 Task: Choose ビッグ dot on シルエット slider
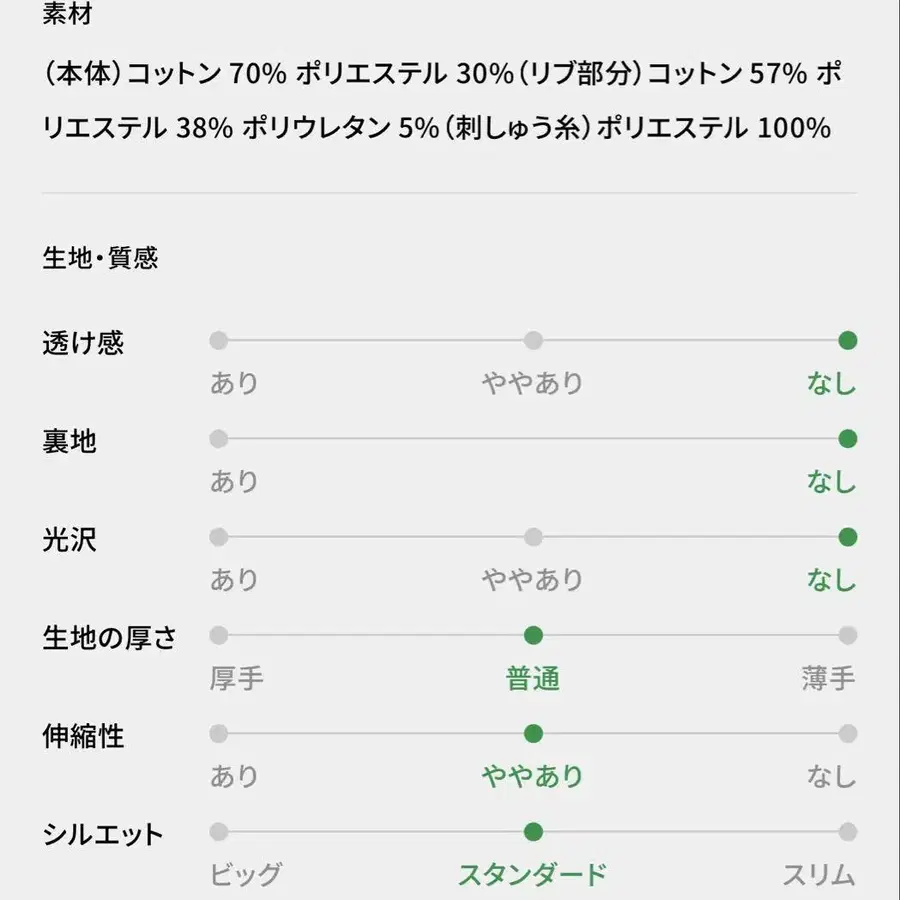pyautogui.click(x=219, y=832)
